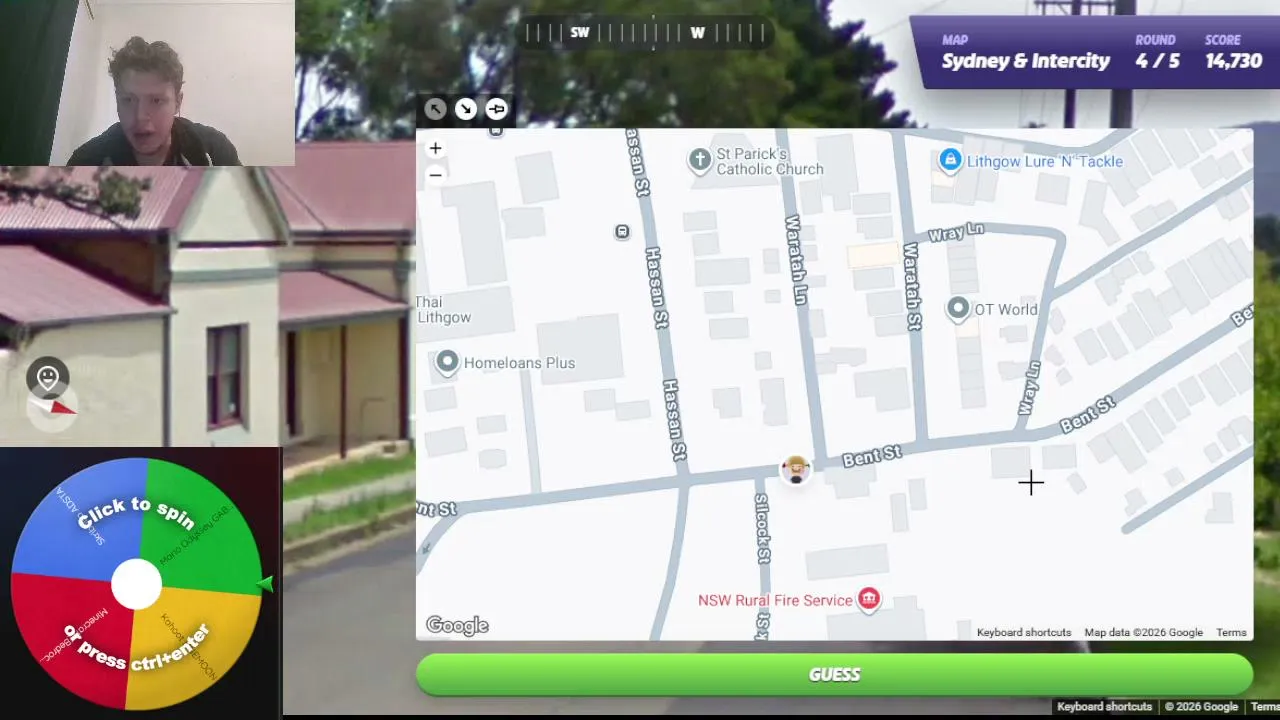Click the player guess pin on Bent St
The width and height of the screenshot is (1280, 720).
click(796, 469)
